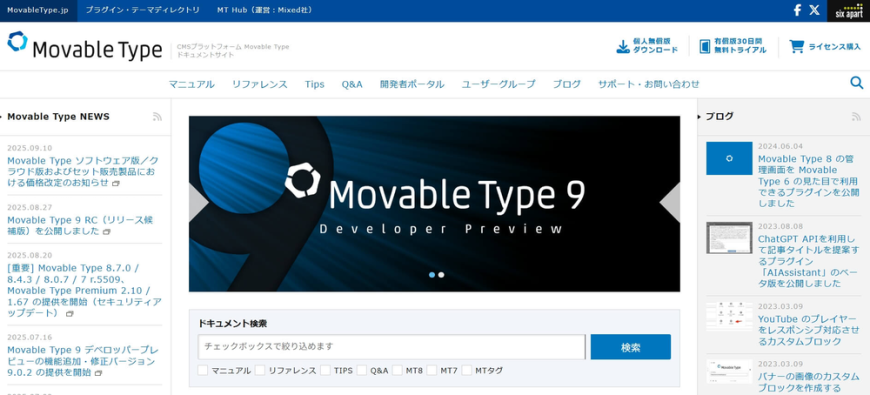Open the Q&A nav item
The width and height of the screenshot is (870, 395).
(x=352, y=84)
